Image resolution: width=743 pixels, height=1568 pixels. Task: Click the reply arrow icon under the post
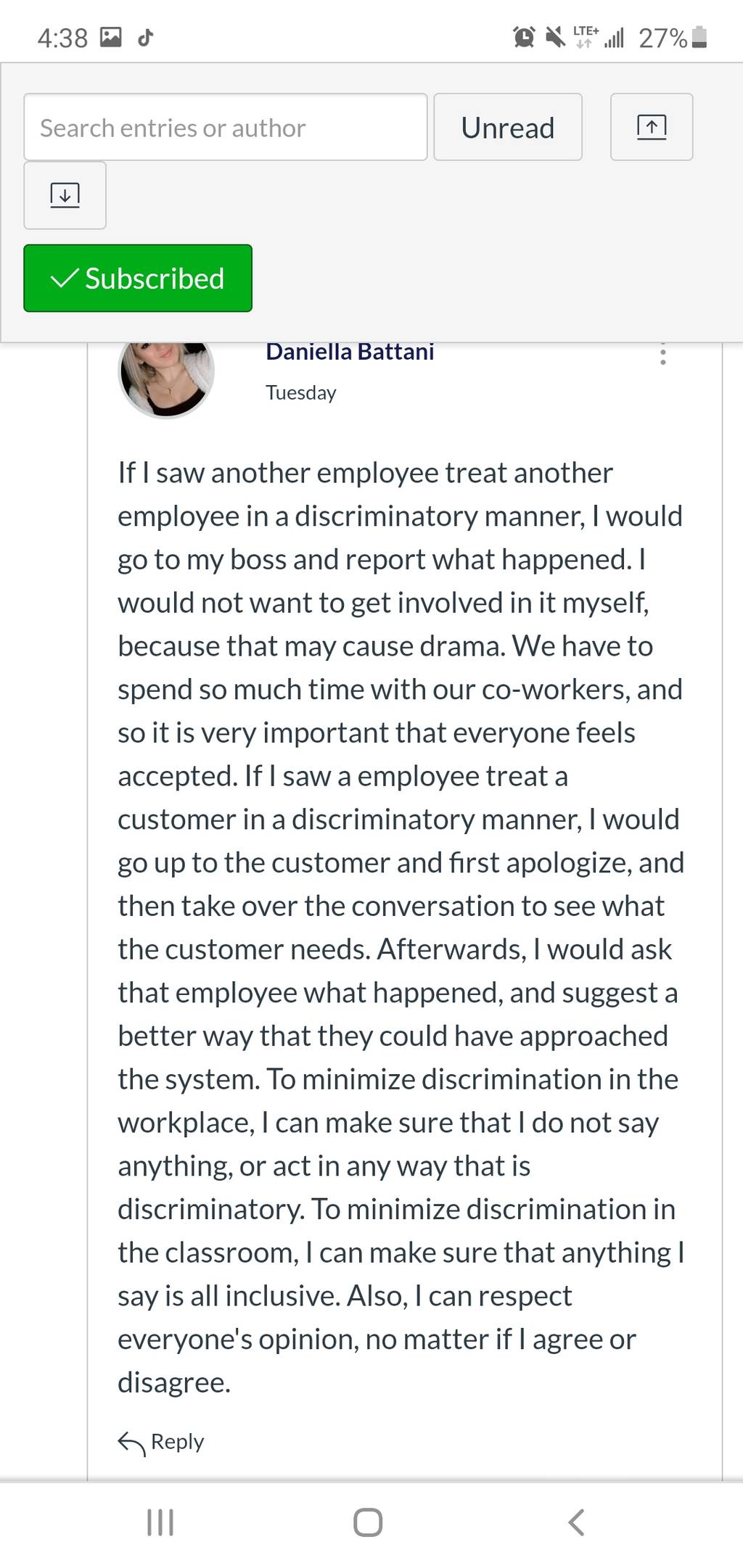[x=131, y=1443]
